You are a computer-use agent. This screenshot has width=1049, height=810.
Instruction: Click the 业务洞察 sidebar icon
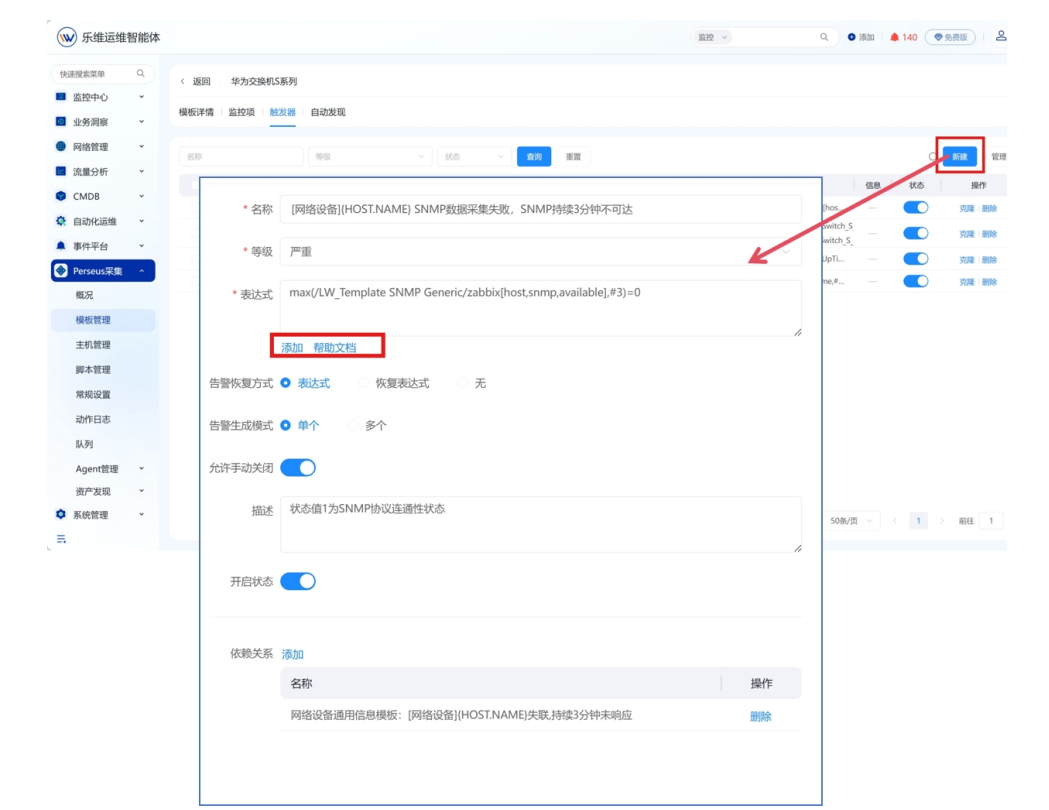tap(61, 122)
